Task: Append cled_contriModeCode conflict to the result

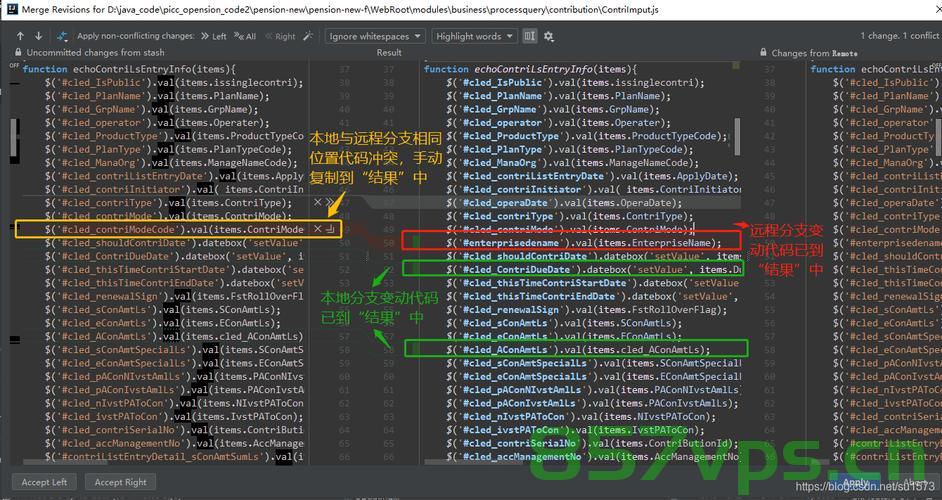Action: 330,229
